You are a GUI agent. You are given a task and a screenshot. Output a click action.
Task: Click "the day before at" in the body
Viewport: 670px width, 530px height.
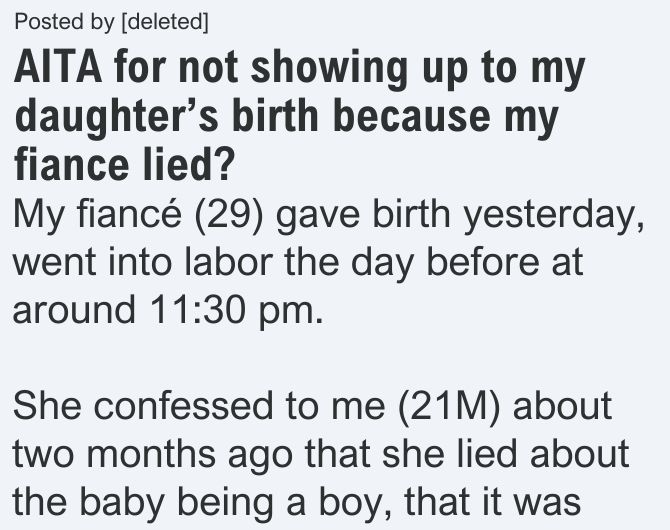pyautogui.click(x=433, y=262)
